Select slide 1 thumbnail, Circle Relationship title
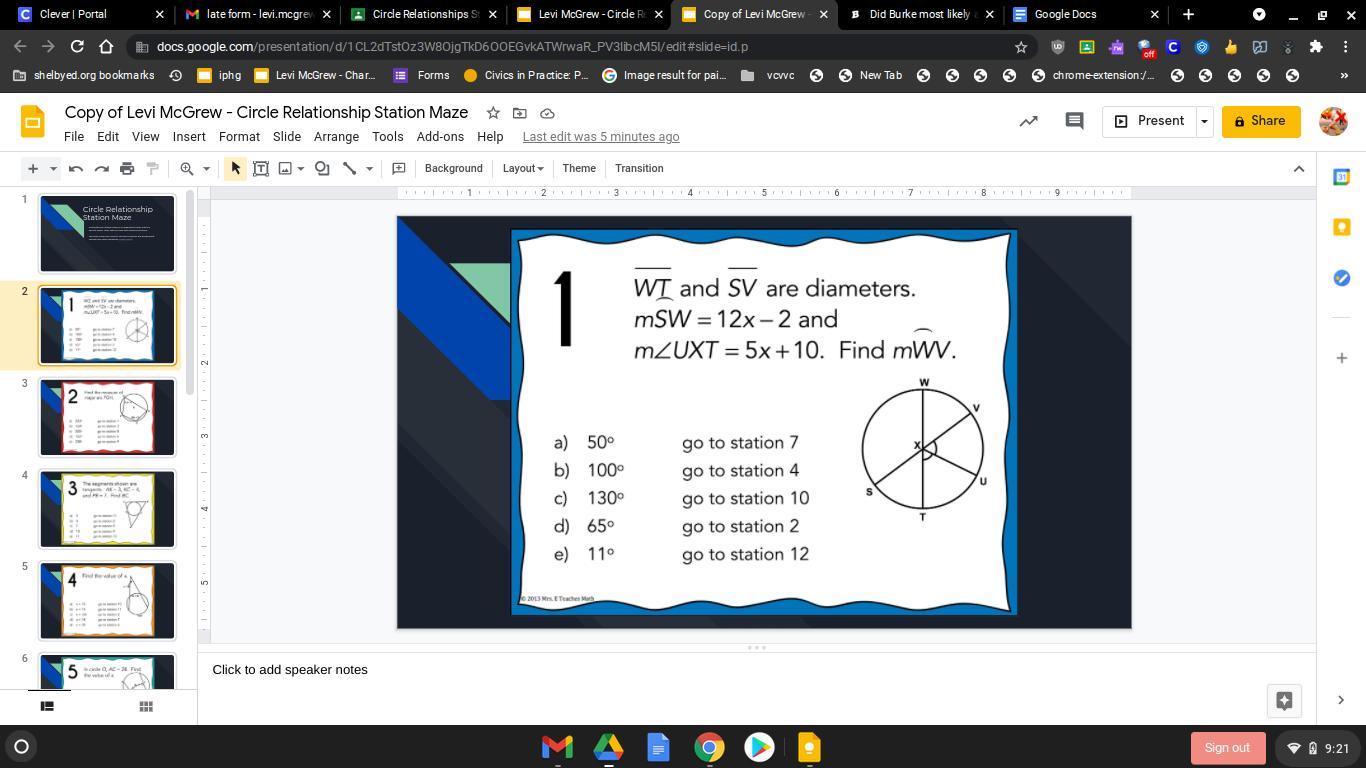1366x768 pixels. [107, 233]
